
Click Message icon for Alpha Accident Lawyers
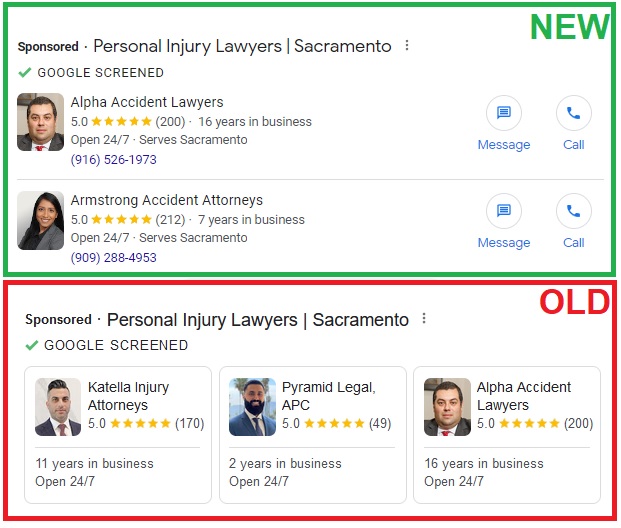pos(504,113)
